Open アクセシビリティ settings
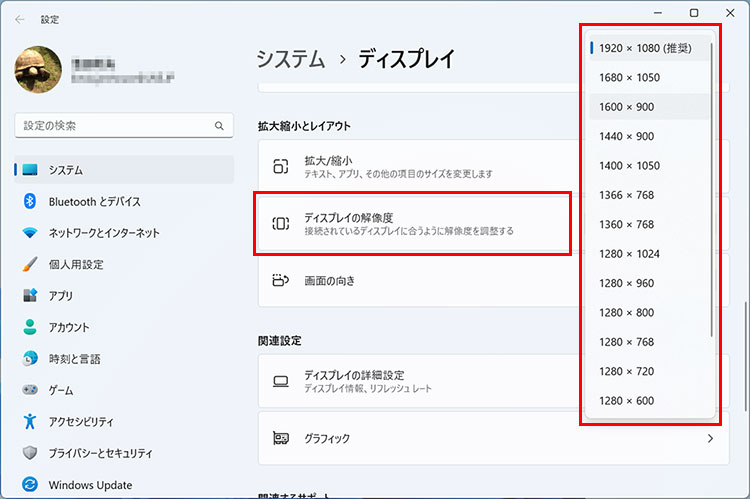 point(80,421)
